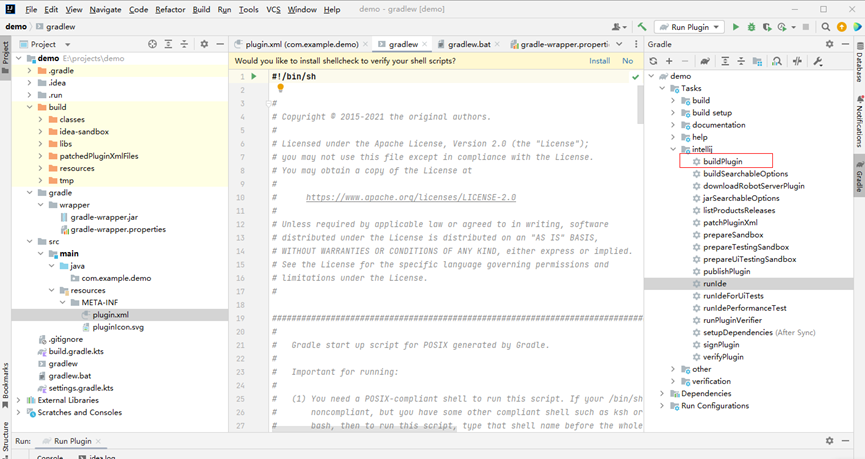Collapse all nodes in Gradle panel

741,61
